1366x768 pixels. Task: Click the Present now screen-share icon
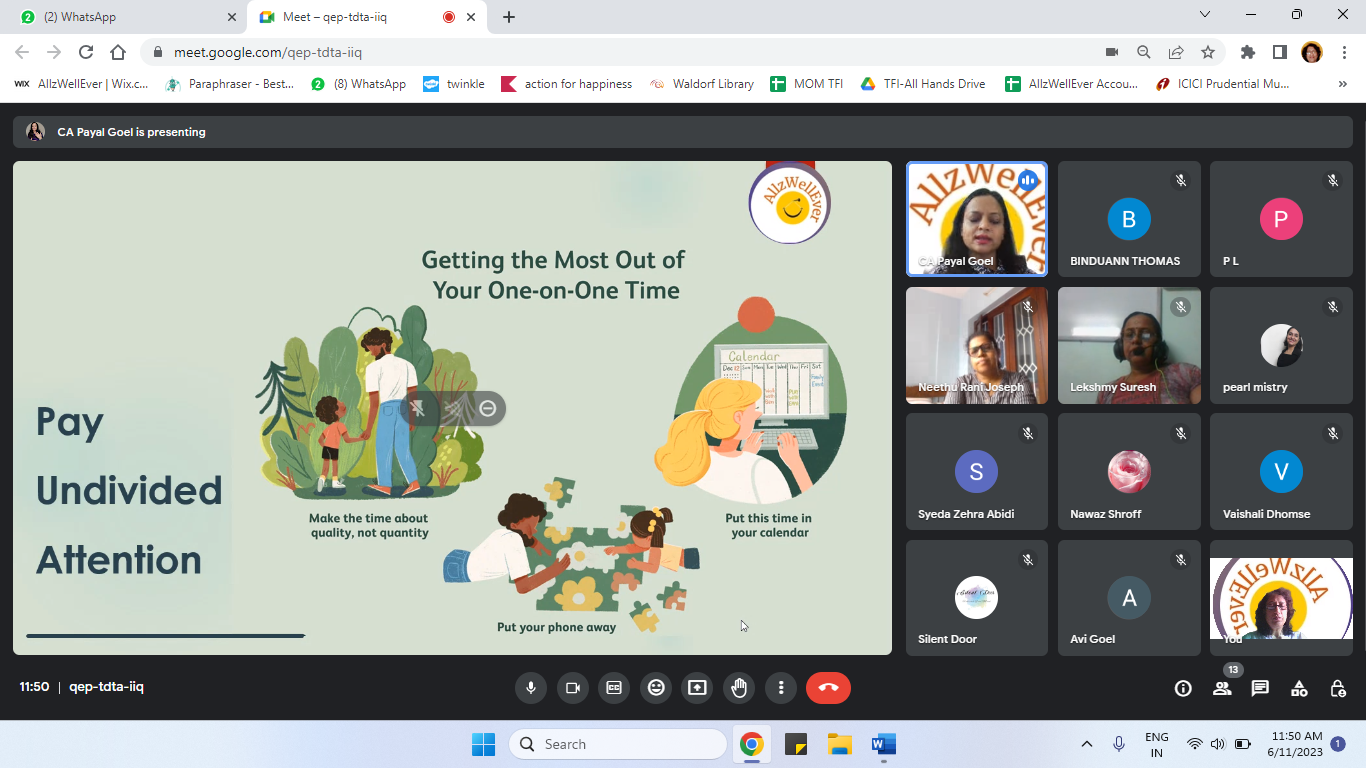click(x=697, y=688)
